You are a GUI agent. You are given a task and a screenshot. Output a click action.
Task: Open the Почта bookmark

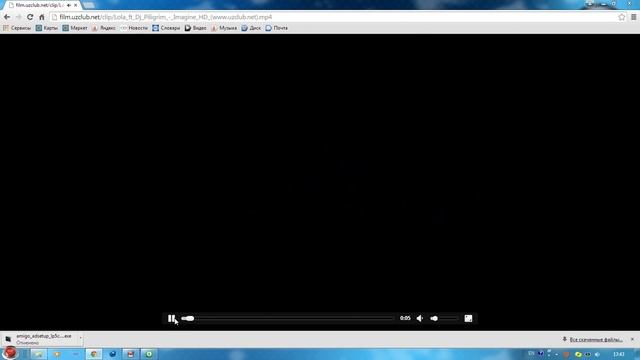pos(277,28)
